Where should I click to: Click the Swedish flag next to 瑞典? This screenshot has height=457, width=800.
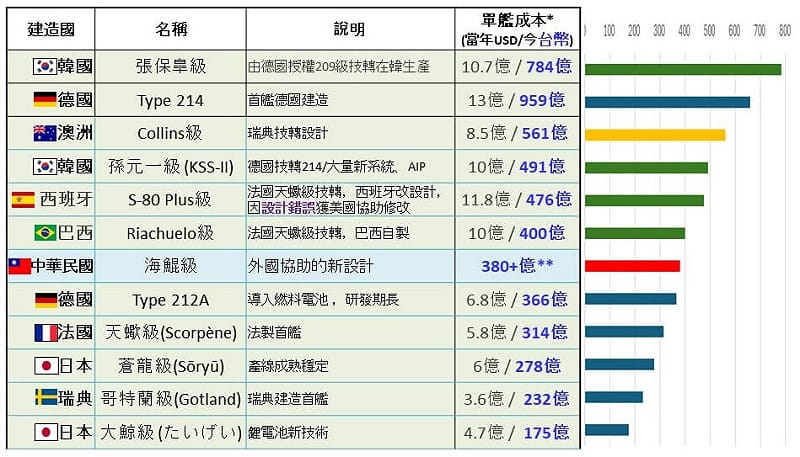pyautogui.click(x=44, y=399)
